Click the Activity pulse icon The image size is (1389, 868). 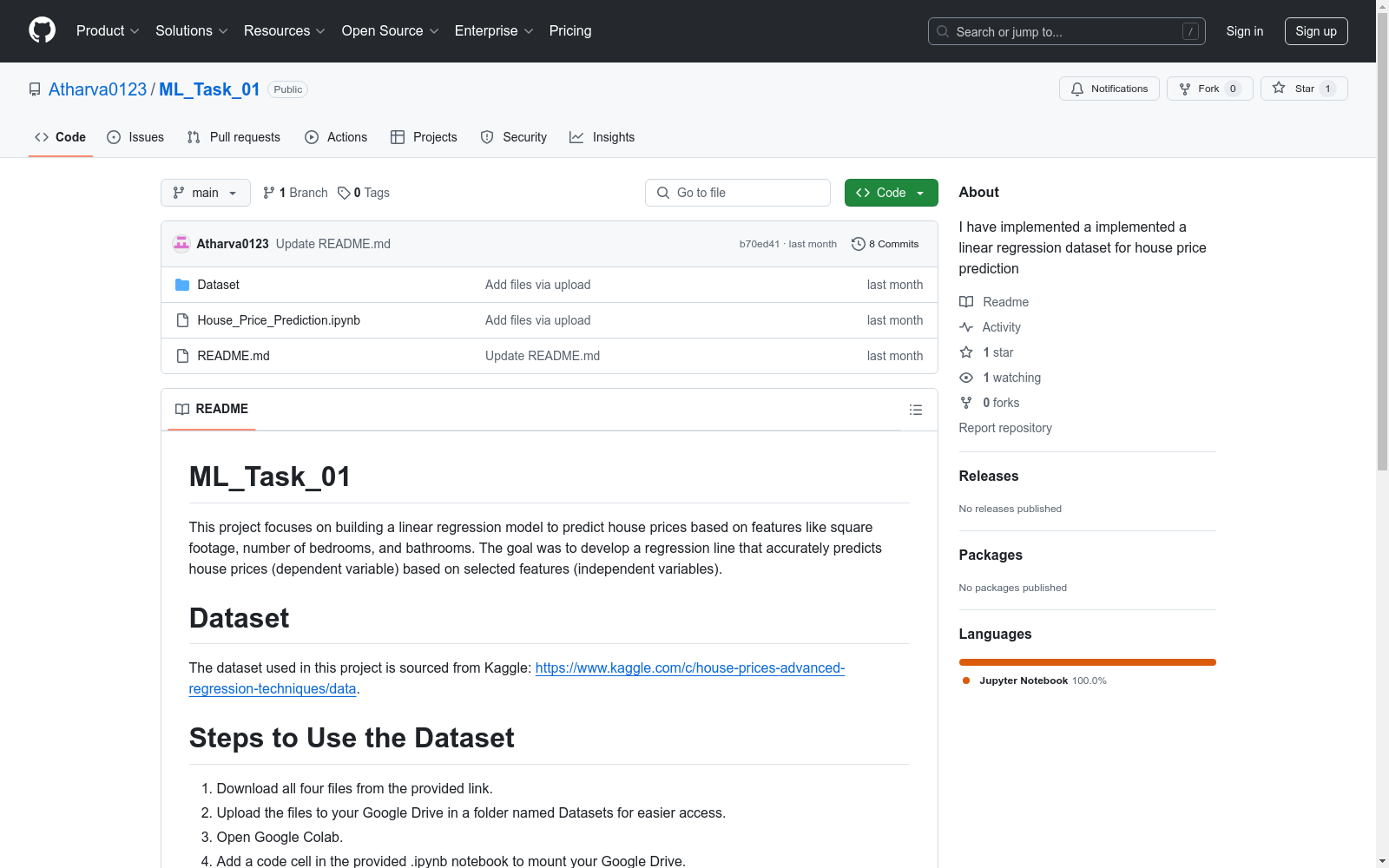click(x=966, y=327)
